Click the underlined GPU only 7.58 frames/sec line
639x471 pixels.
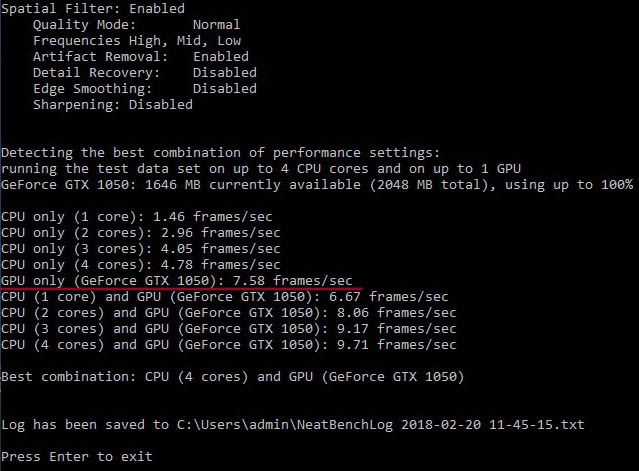(177, 281)
